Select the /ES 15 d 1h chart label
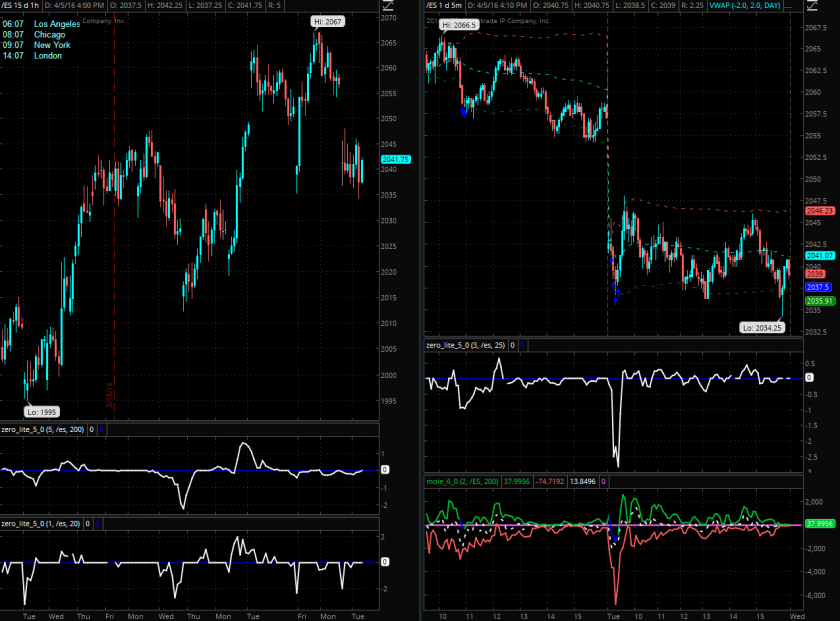840x621 pixels. [26, 7]
